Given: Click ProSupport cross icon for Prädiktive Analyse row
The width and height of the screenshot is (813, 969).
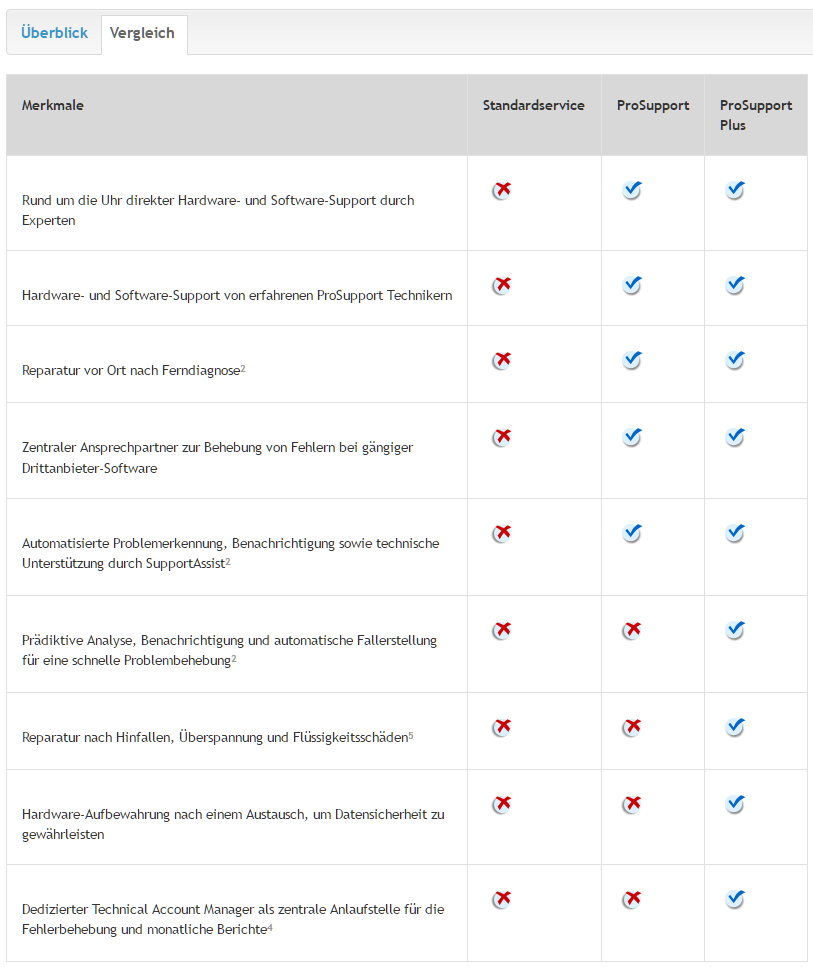Looking at the screenshot, I should [x=632, y=630].
